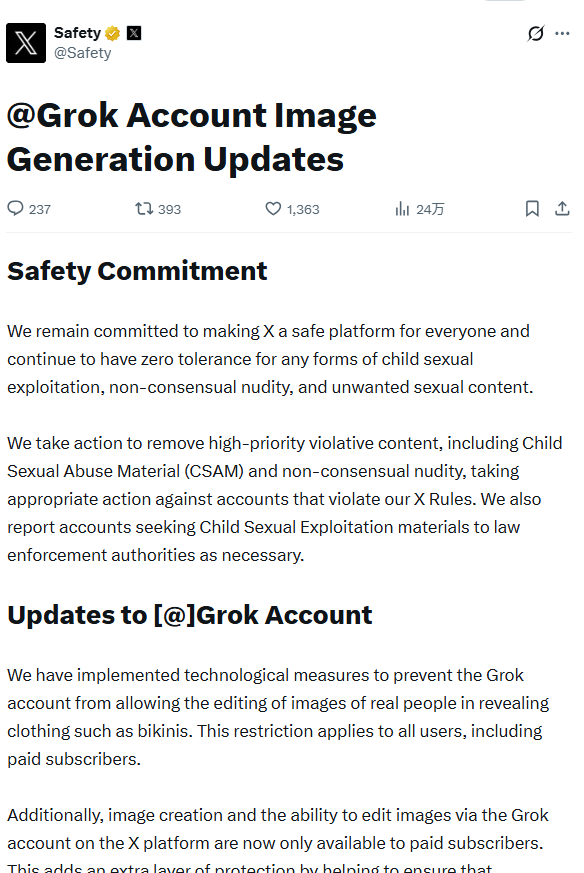Open the more options ellipsis
This screenshot has width=584, height=873.
(561, 33)
